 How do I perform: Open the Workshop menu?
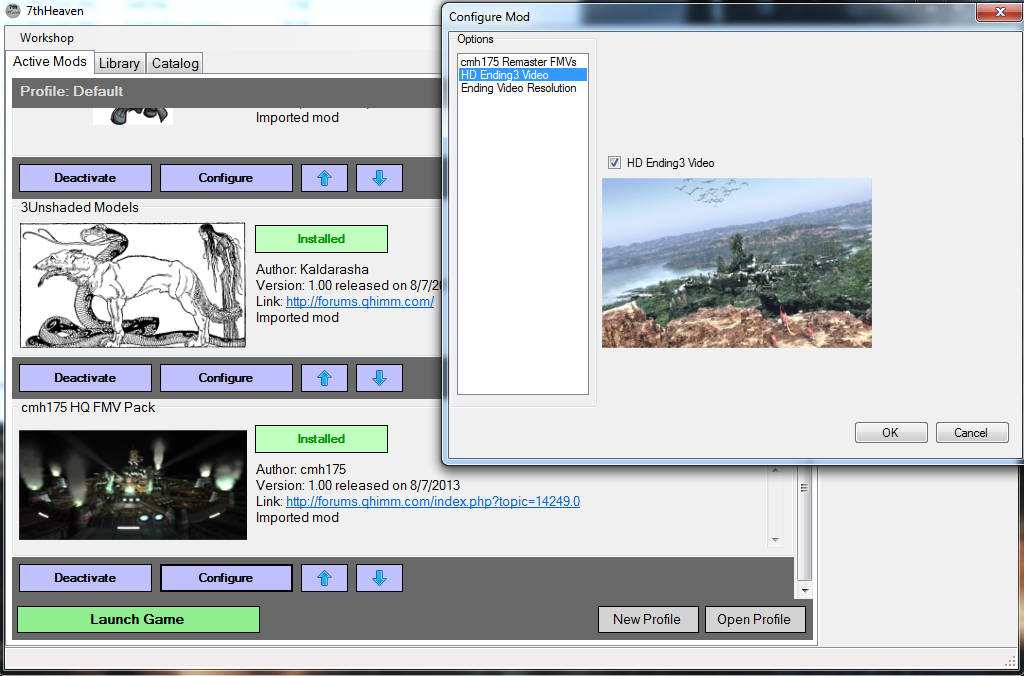tap(47, 38)
